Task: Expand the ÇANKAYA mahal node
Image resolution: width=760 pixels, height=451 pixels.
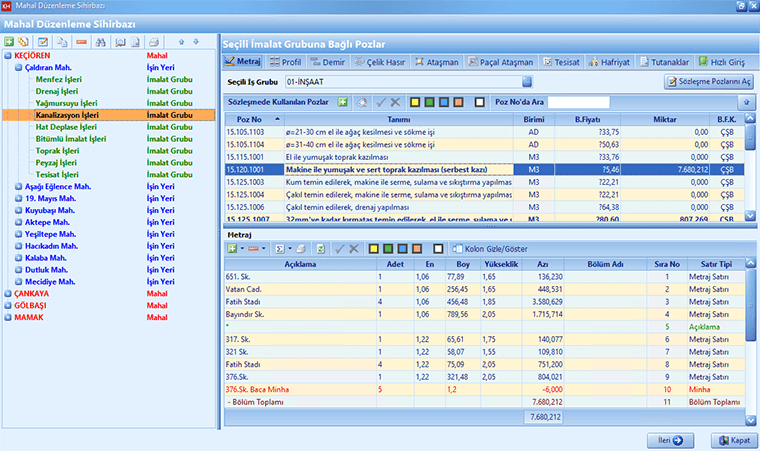Action: (8, 294)
